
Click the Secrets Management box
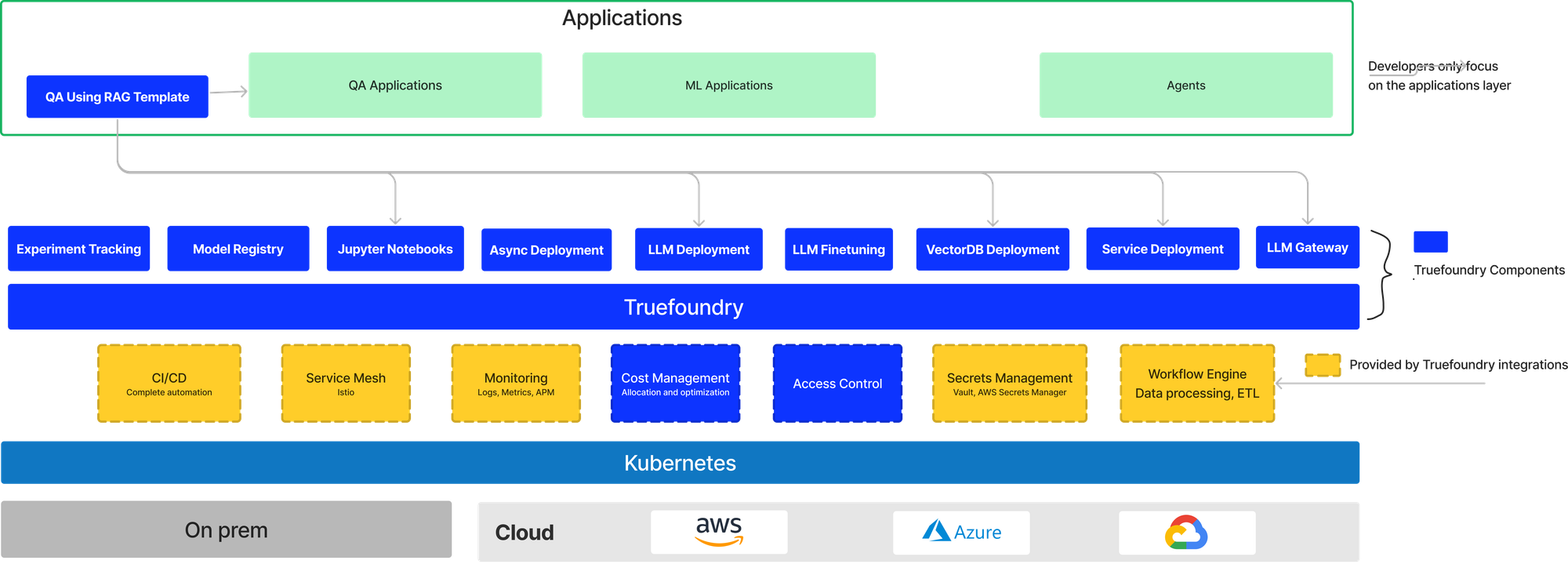[1009, 384]
